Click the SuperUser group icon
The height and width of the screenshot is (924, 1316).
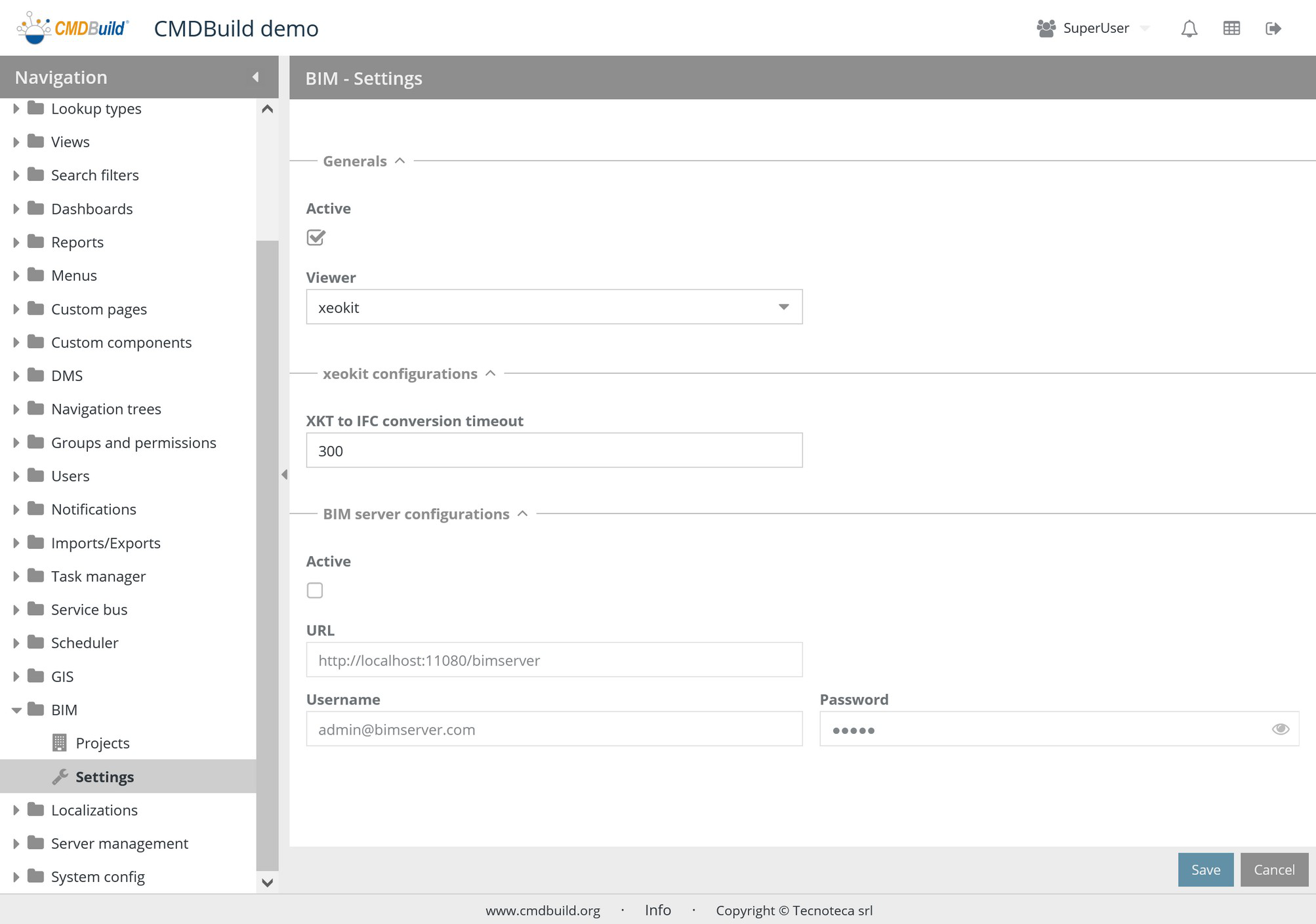(1046, 28)
